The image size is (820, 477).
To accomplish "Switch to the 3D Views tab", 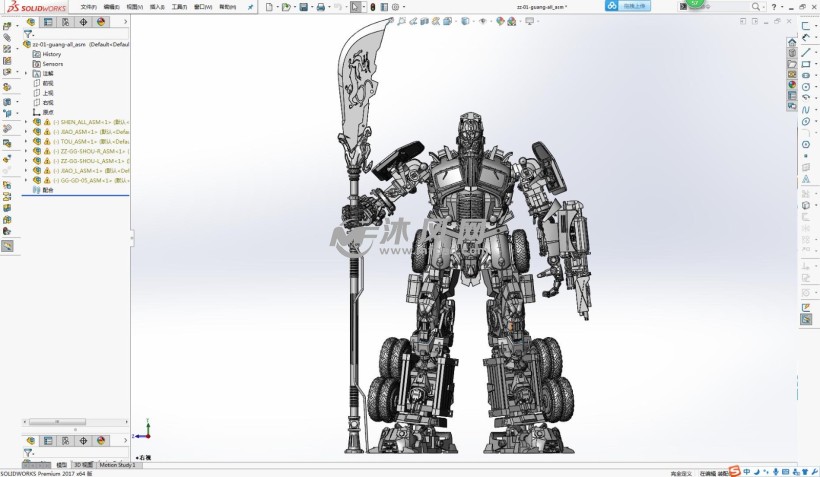I will (83, 464).
